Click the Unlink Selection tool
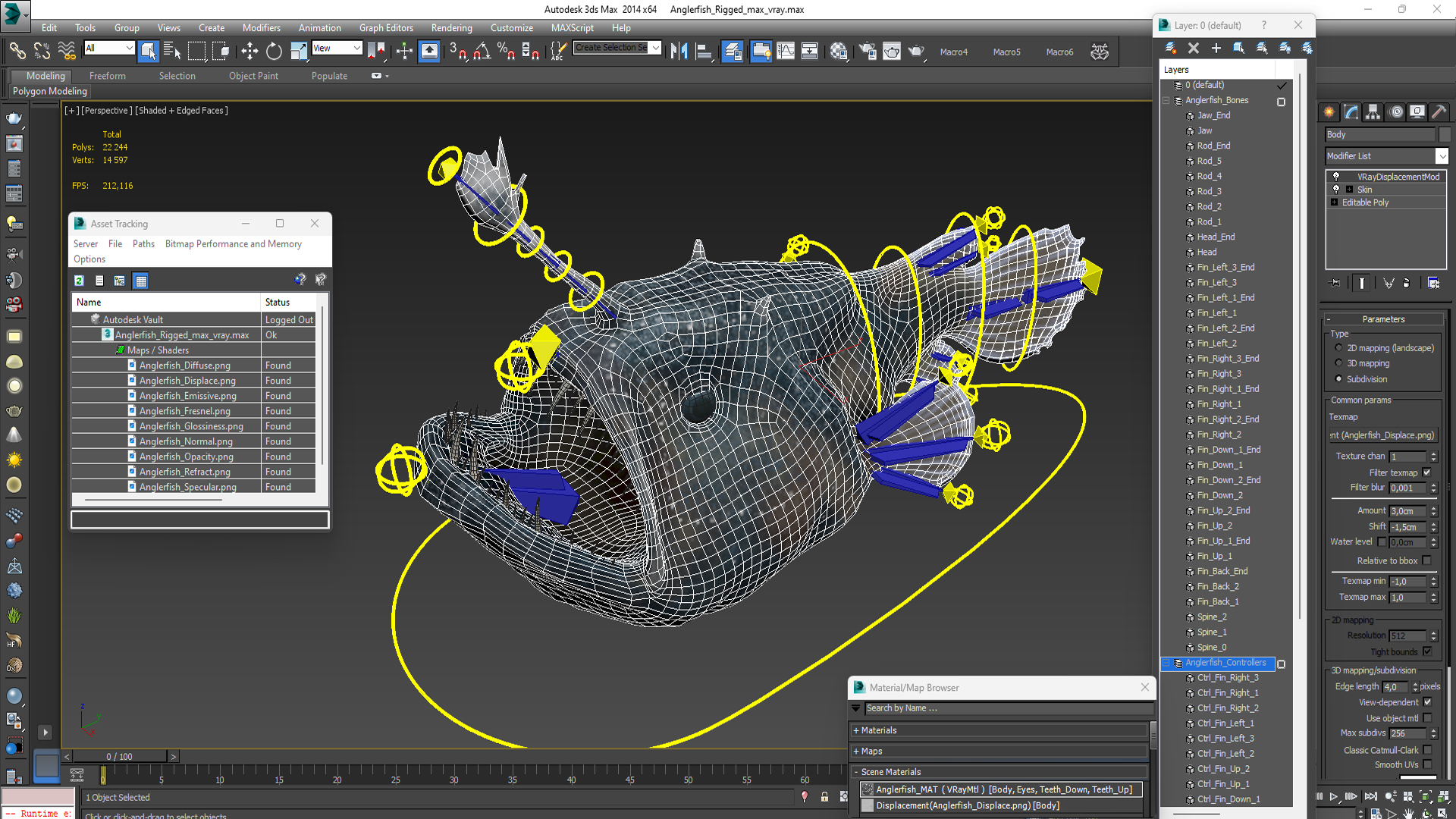Viewport: 1456px width, 819px height. point(42,51)
